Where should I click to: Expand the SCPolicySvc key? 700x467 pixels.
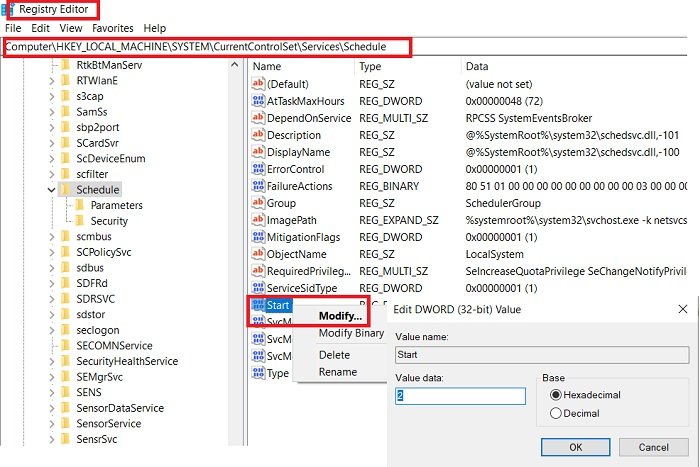(x=51, y=252)
